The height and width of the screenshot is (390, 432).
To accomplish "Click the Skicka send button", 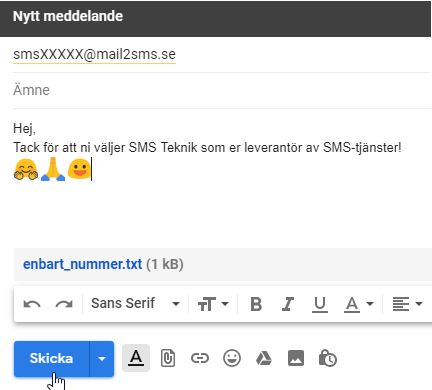I will [x=52, y=359].
